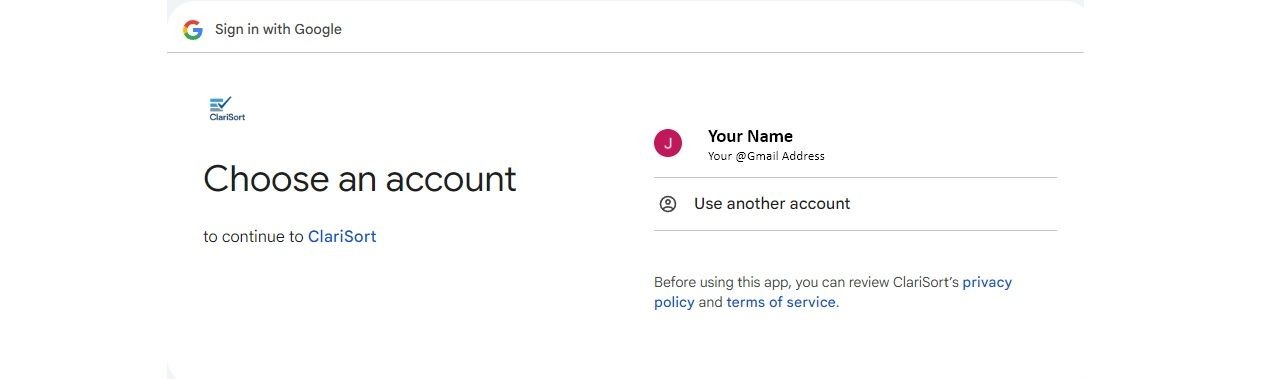
Task: Click the word 'policy' on the second line
Action: [x=674, y=302]
